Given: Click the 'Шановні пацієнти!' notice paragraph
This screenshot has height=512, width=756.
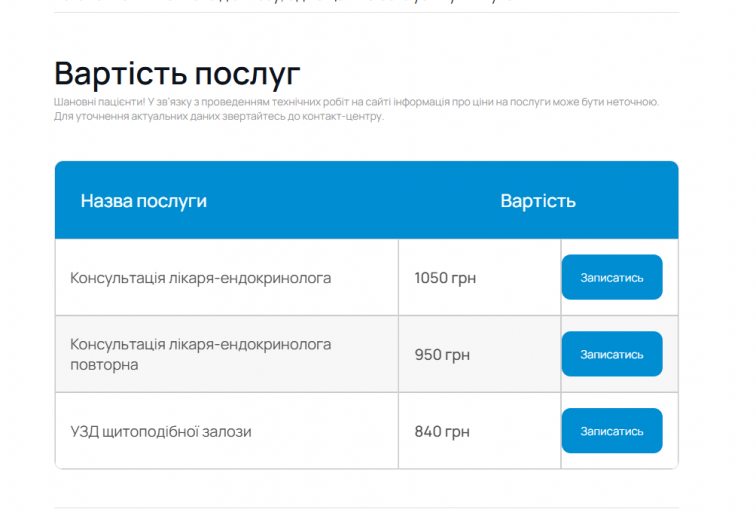Looking at the screenshot, I should (356, 109).
